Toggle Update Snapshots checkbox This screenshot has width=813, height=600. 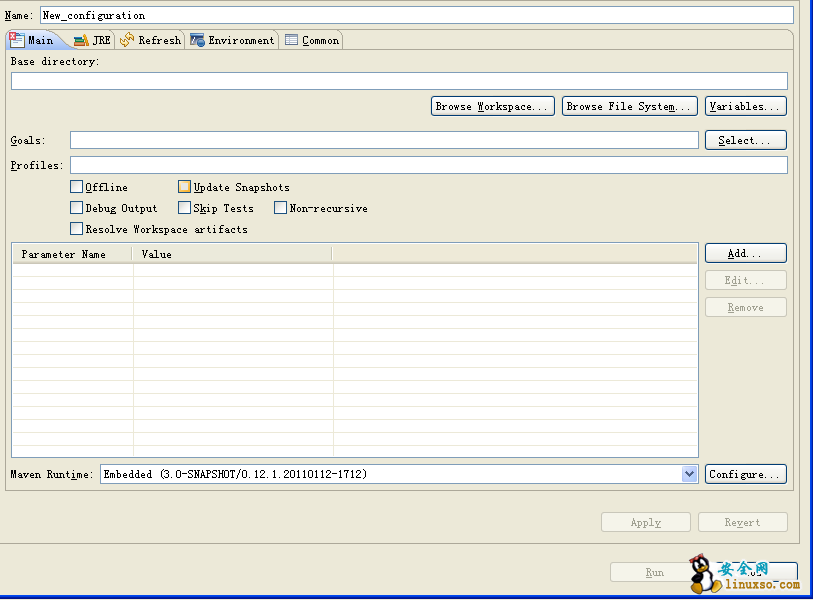[185, 187]
